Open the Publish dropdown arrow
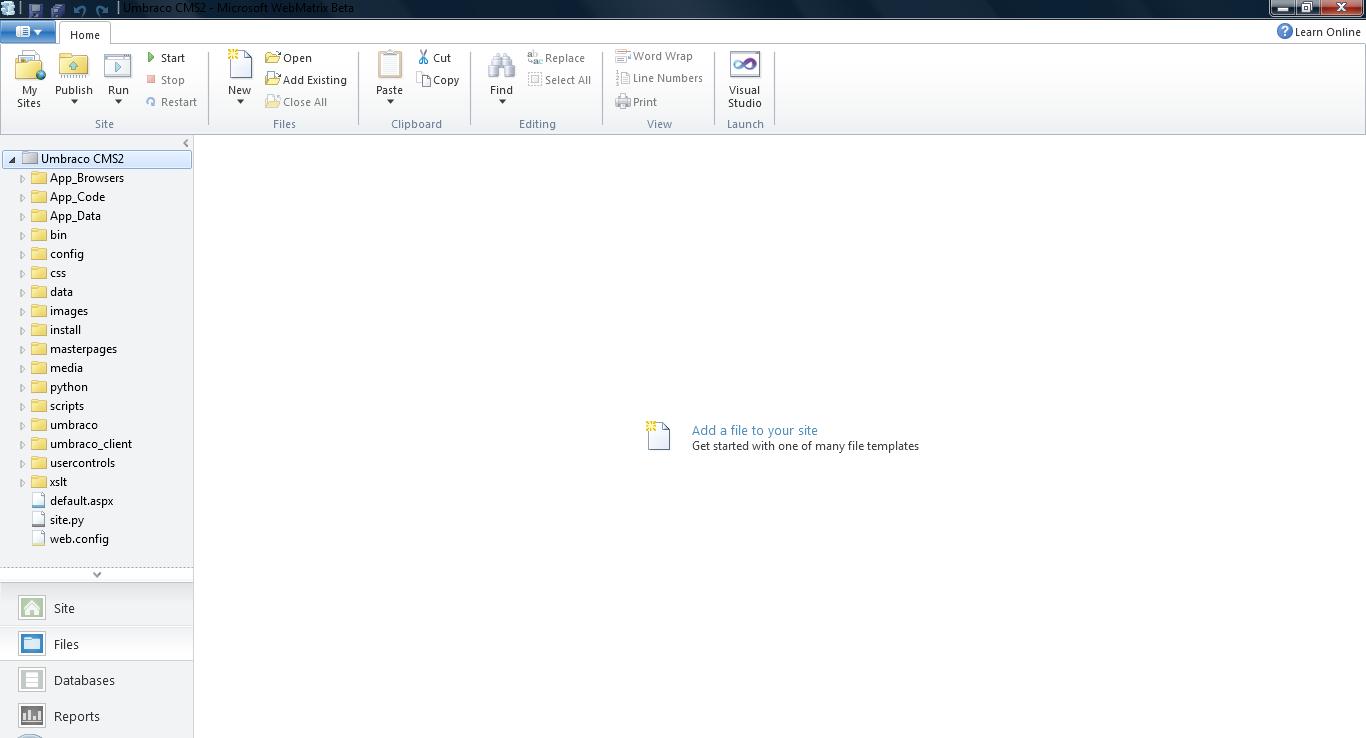Screen dimensions: 1366x738 [73, 102]
